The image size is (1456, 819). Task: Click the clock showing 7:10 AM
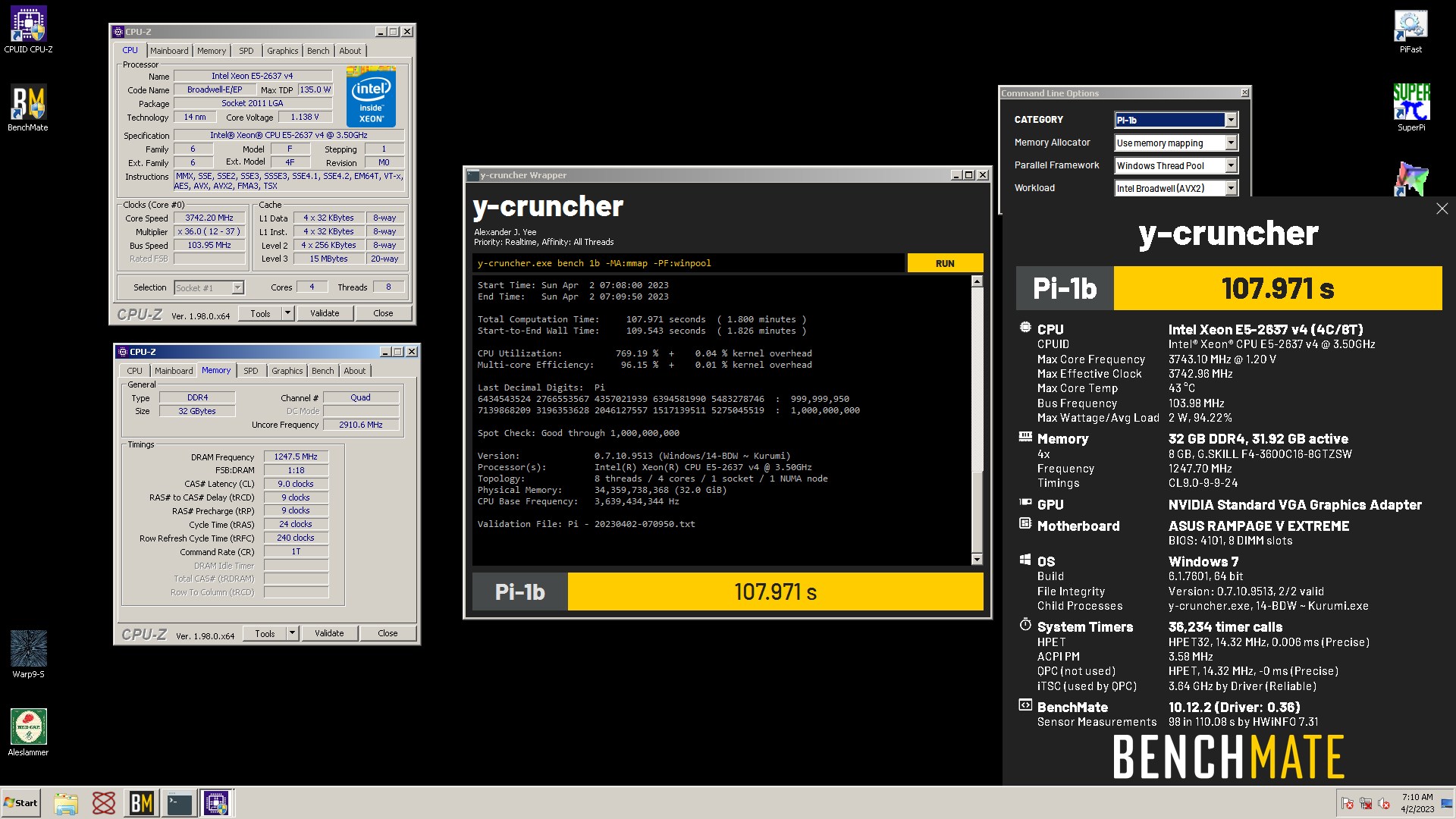click(x=1417, y=803)
